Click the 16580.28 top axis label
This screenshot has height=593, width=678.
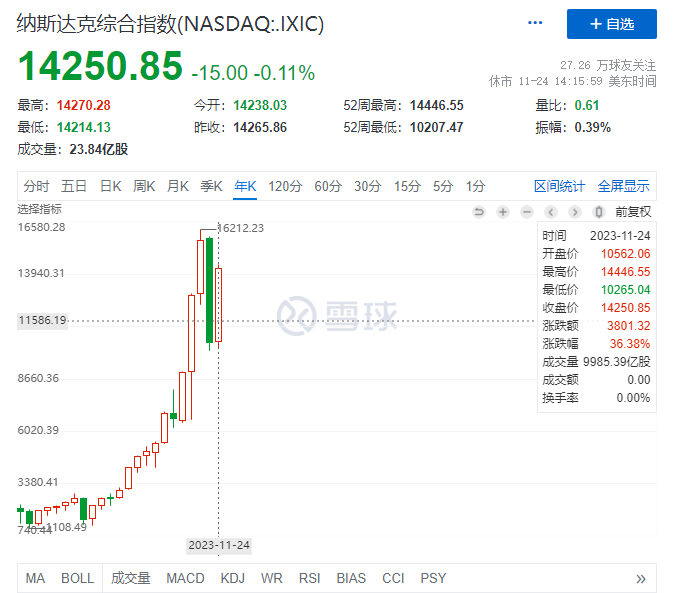(42, 228)
